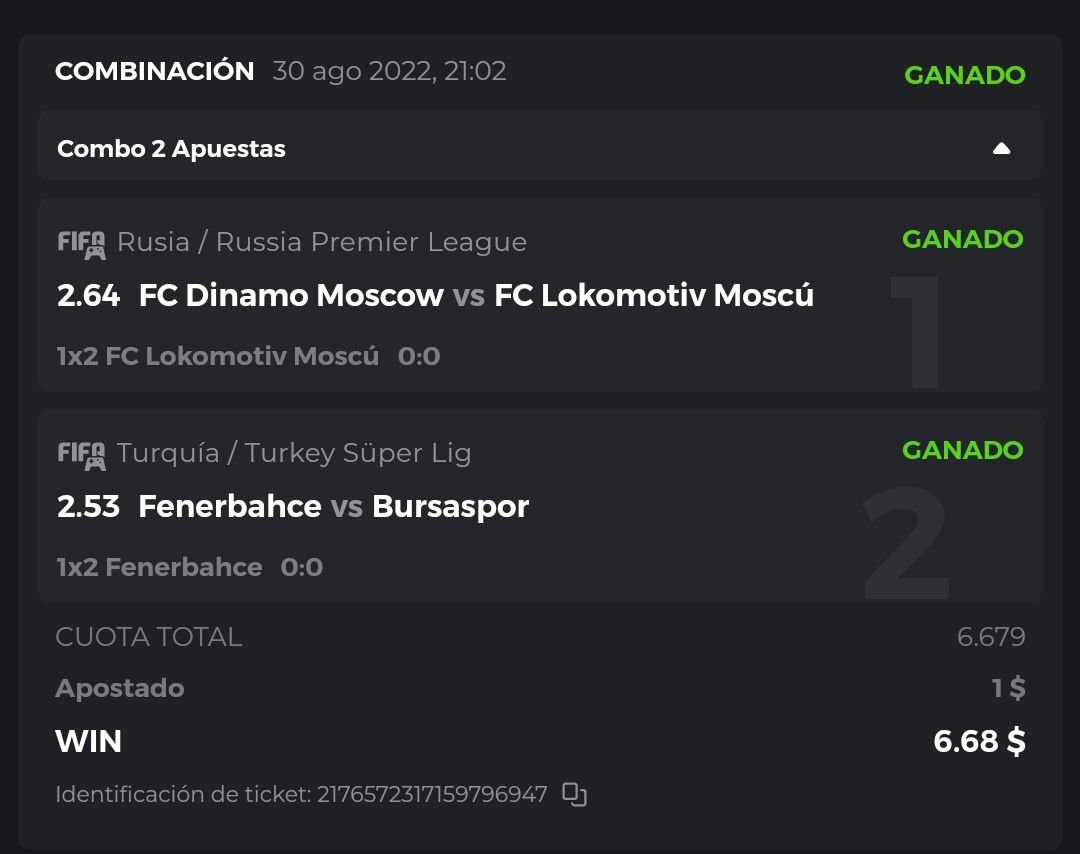
Task: Select the Turquía / Turkey Süper Lig label
Action: pyautogui.click(x=294, y=453)
